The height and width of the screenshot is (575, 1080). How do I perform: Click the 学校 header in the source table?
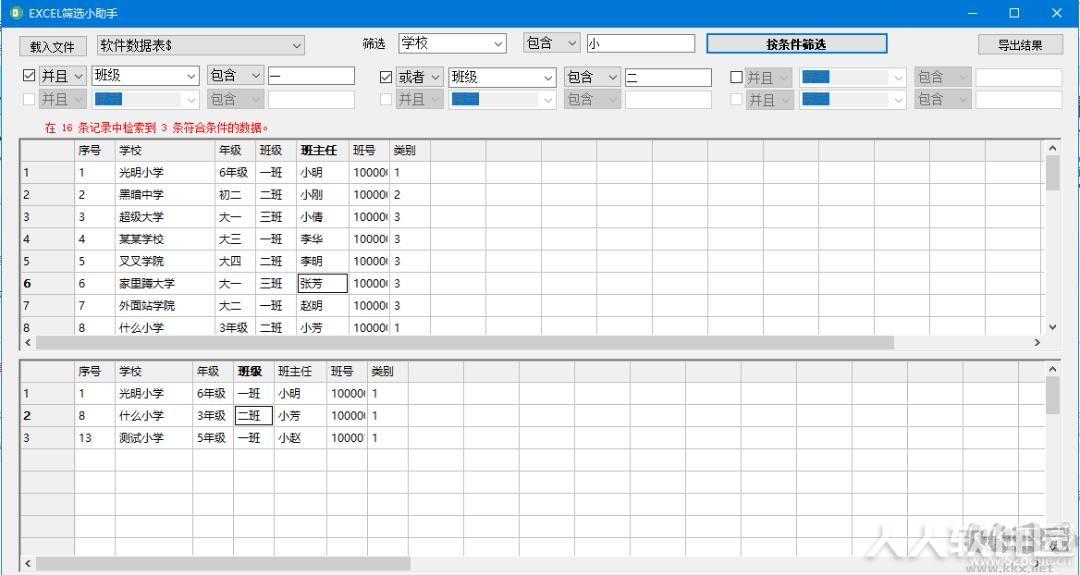tap(165, 150)
